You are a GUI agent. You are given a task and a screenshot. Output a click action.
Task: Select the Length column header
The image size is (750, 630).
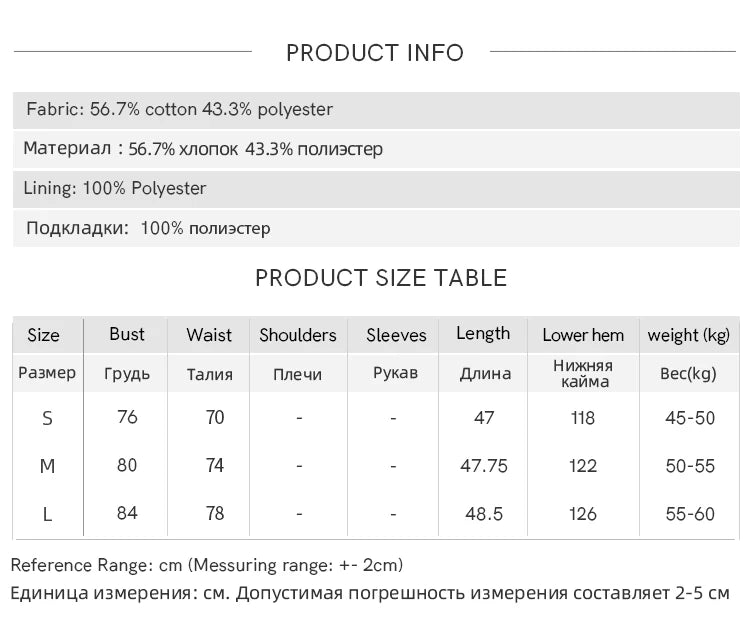483,334
